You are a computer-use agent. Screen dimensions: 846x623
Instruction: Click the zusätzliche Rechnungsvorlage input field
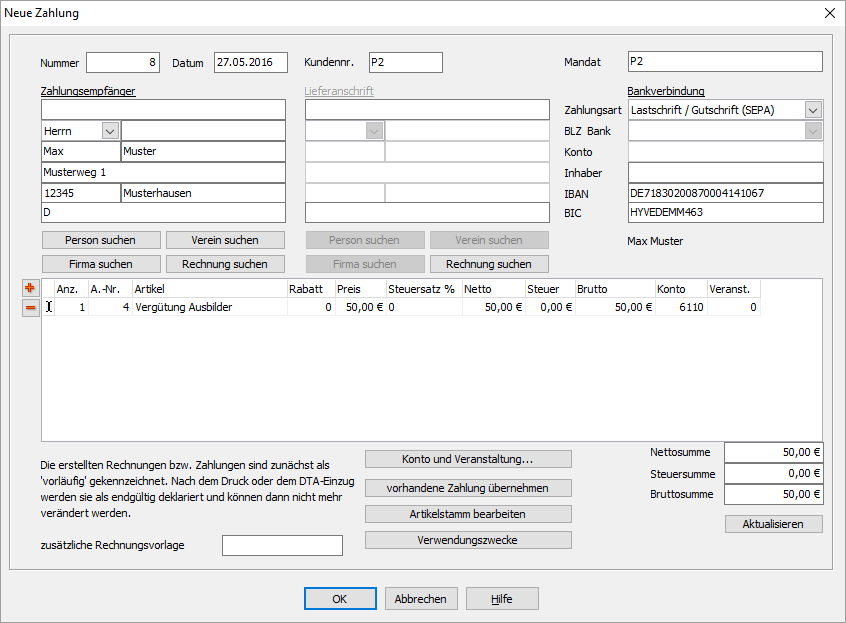(x=282, y=545)
